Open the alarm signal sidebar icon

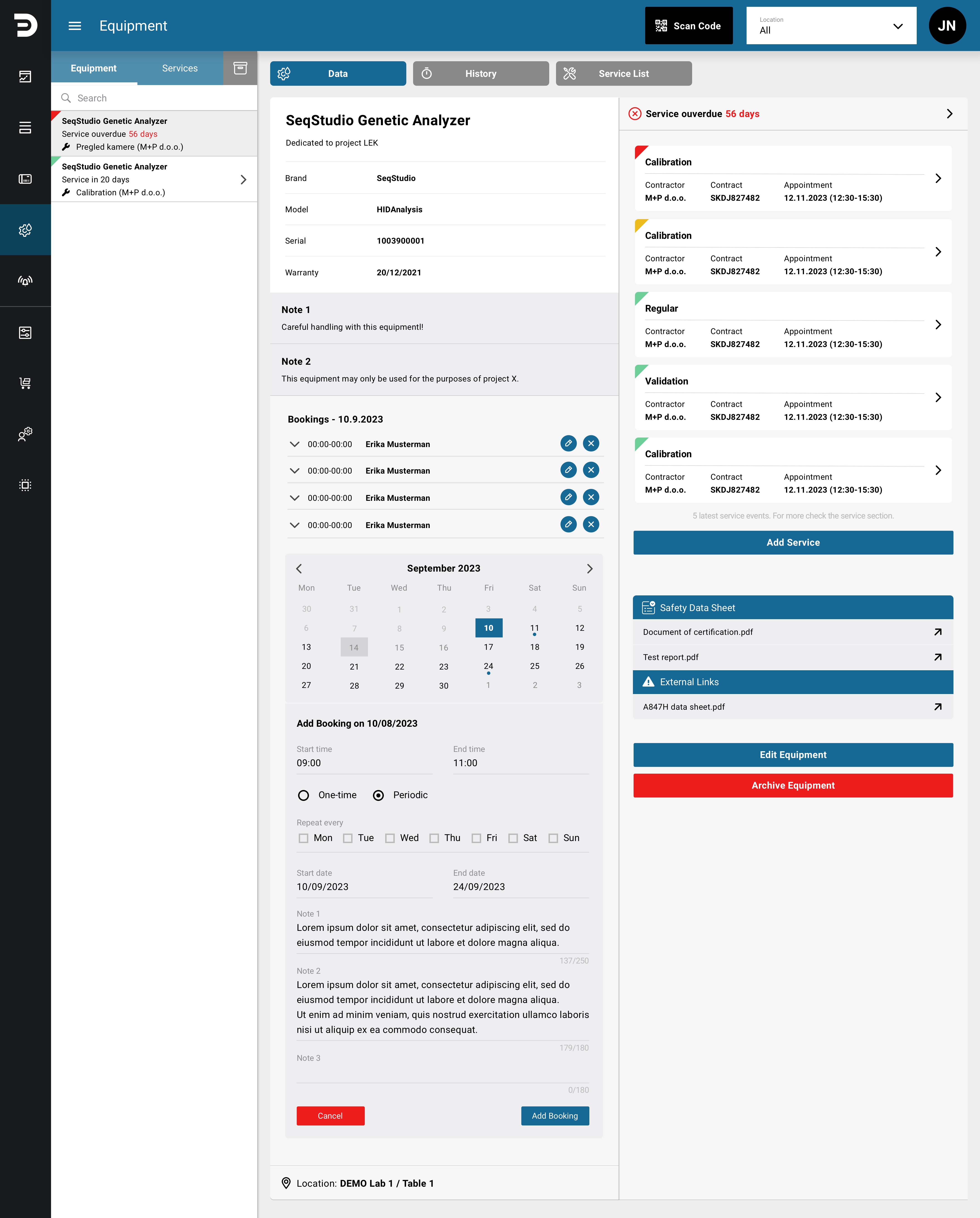[25, 281]
